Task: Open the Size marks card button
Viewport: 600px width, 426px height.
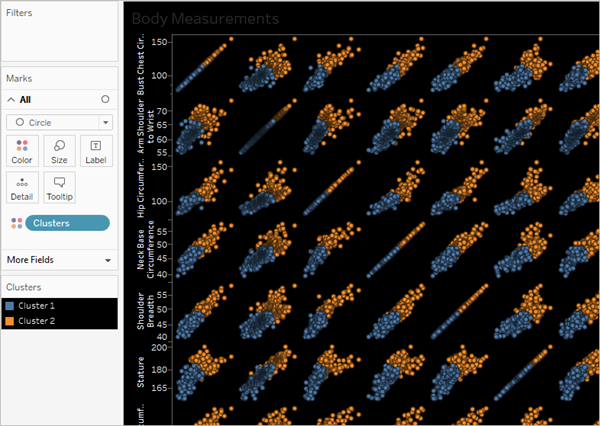Action: click(59, 150)
